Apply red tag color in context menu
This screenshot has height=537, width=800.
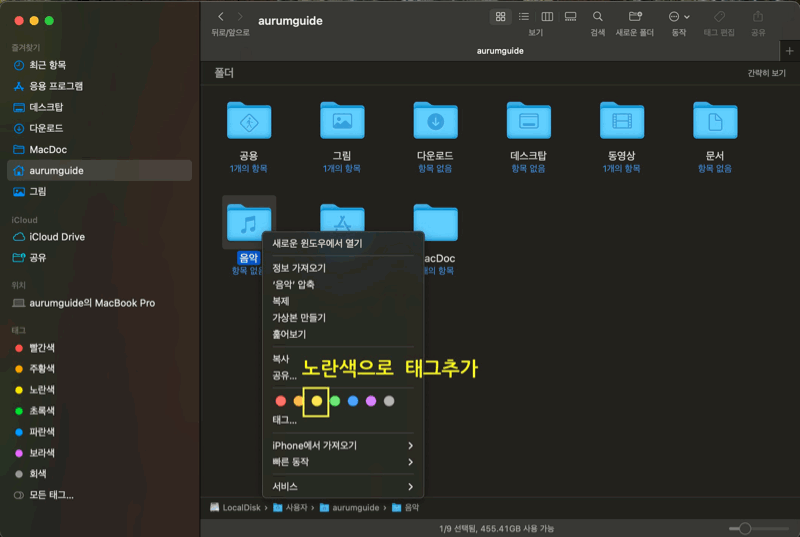pyautogui.click(x=281, y=401)
